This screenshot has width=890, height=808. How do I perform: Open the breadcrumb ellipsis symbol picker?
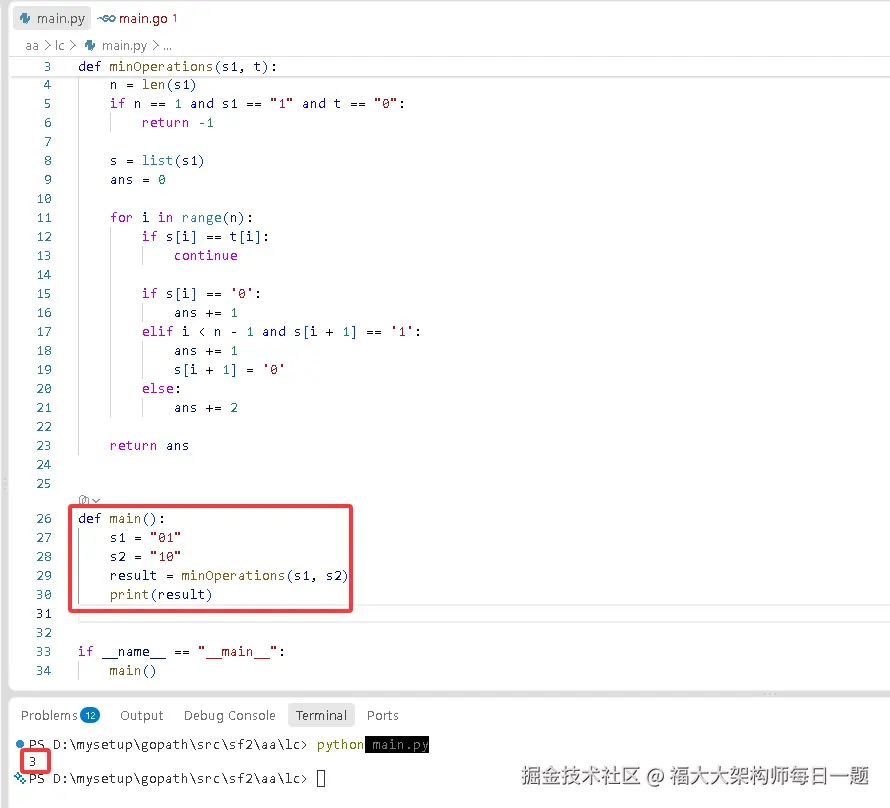(x=167, y=46)
